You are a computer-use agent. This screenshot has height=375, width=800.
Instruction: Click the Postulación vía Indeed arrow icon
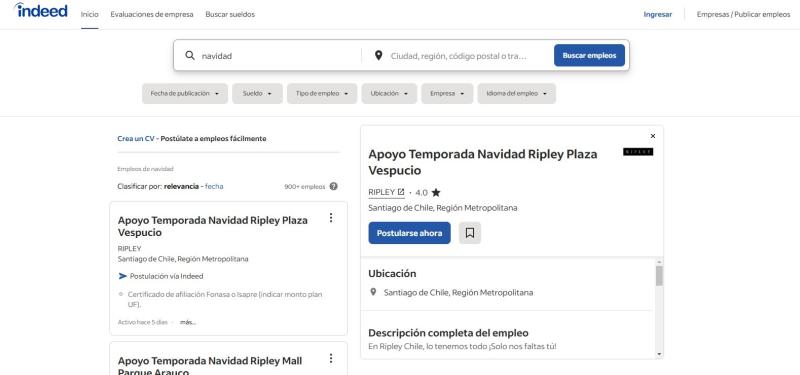coord(122,276)
